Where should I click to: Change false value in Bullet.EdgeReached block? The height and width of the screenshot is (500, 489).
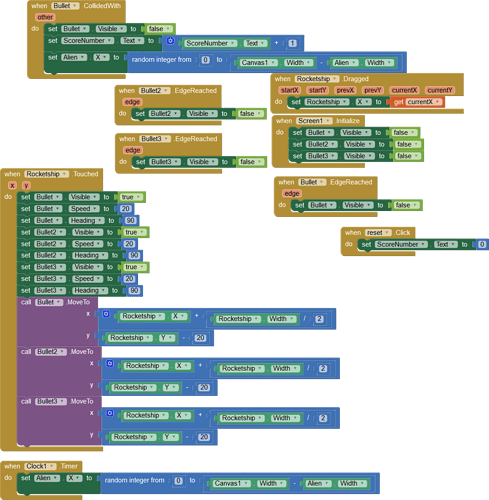point(406,205)
